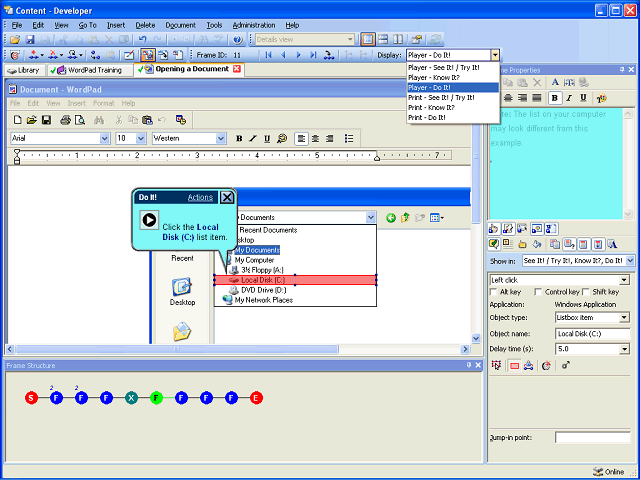640x480 pixels.
Task: Apply underline in Frame Properties panel
Action: tap(583, 98)
